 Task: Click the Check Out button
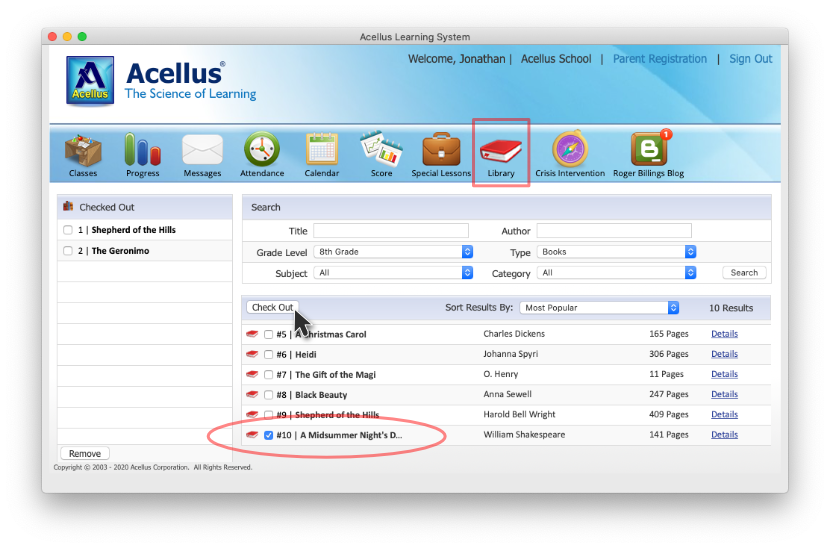coord(272,308)
